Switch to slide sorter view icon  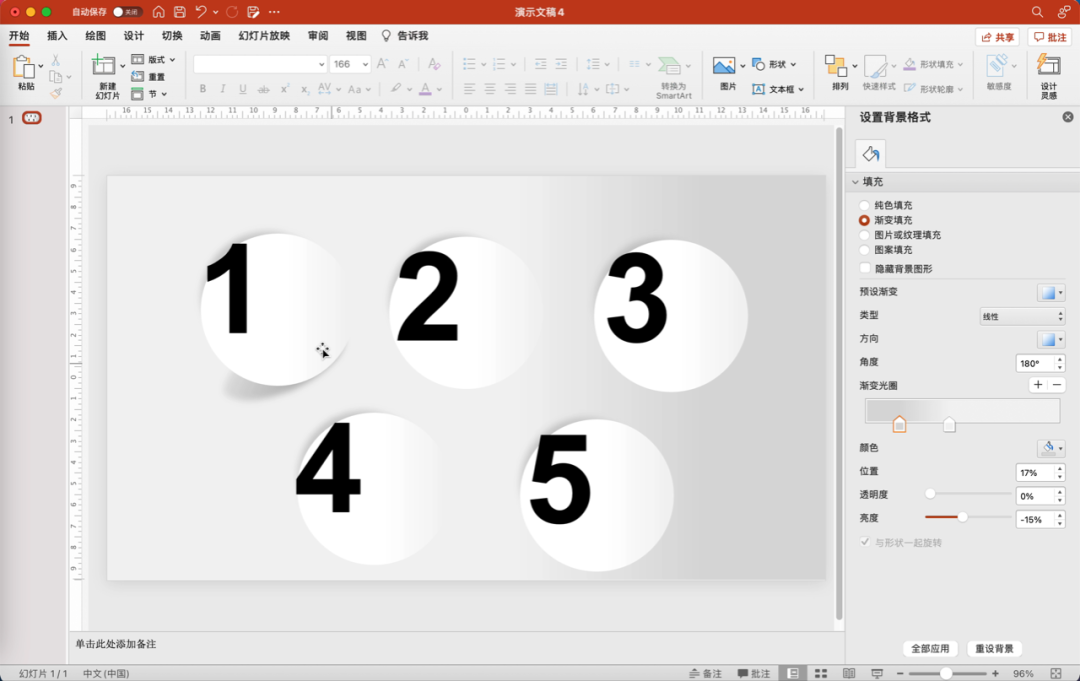[821, 673]
